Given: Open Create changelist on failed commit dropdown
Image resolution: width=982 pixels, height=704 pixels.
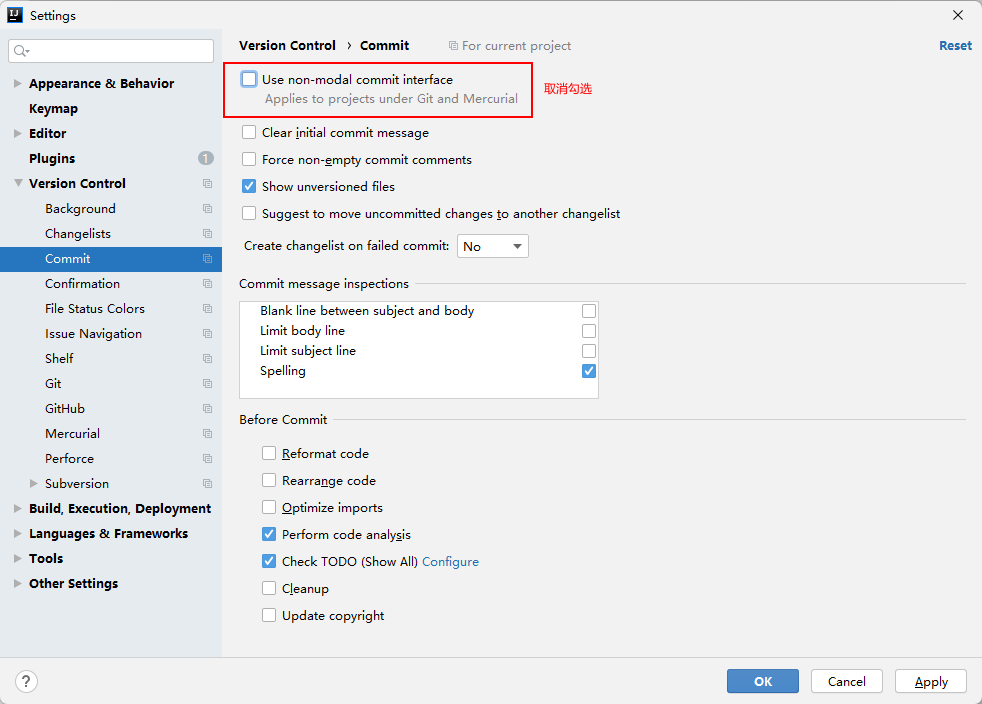Looking at the screenshot, I should pyautogui.click(x=493, y=246).
